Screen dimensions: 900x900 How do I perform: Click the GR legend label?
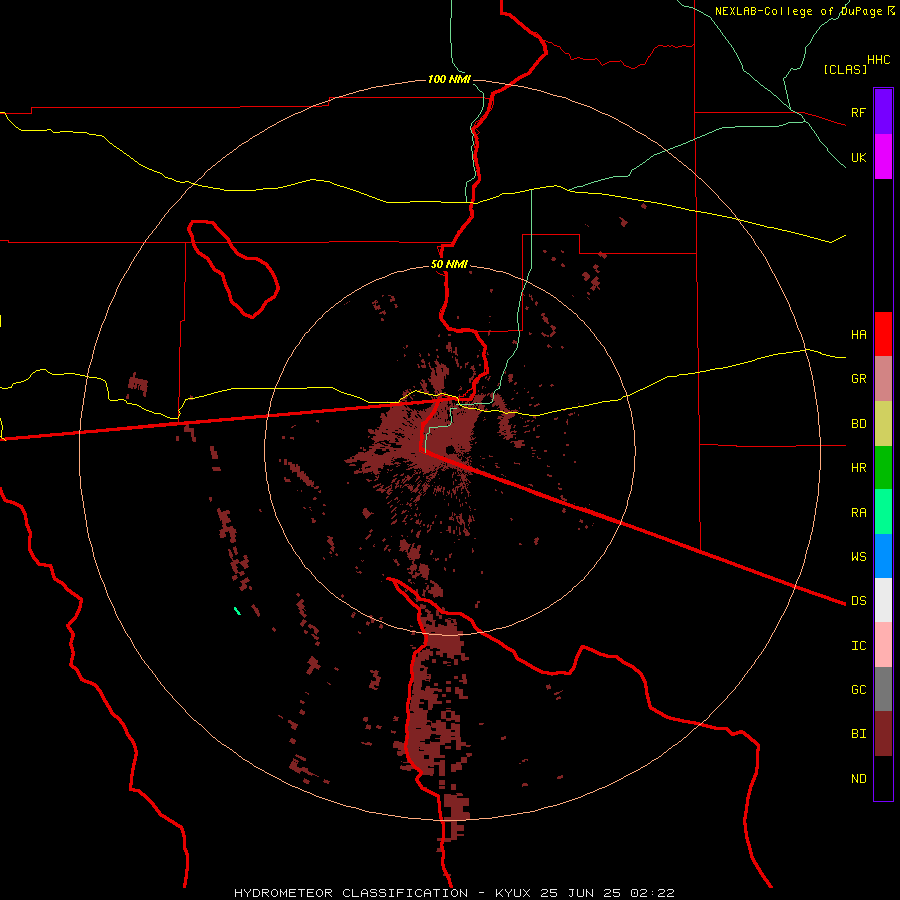click(x=858, y=379)
